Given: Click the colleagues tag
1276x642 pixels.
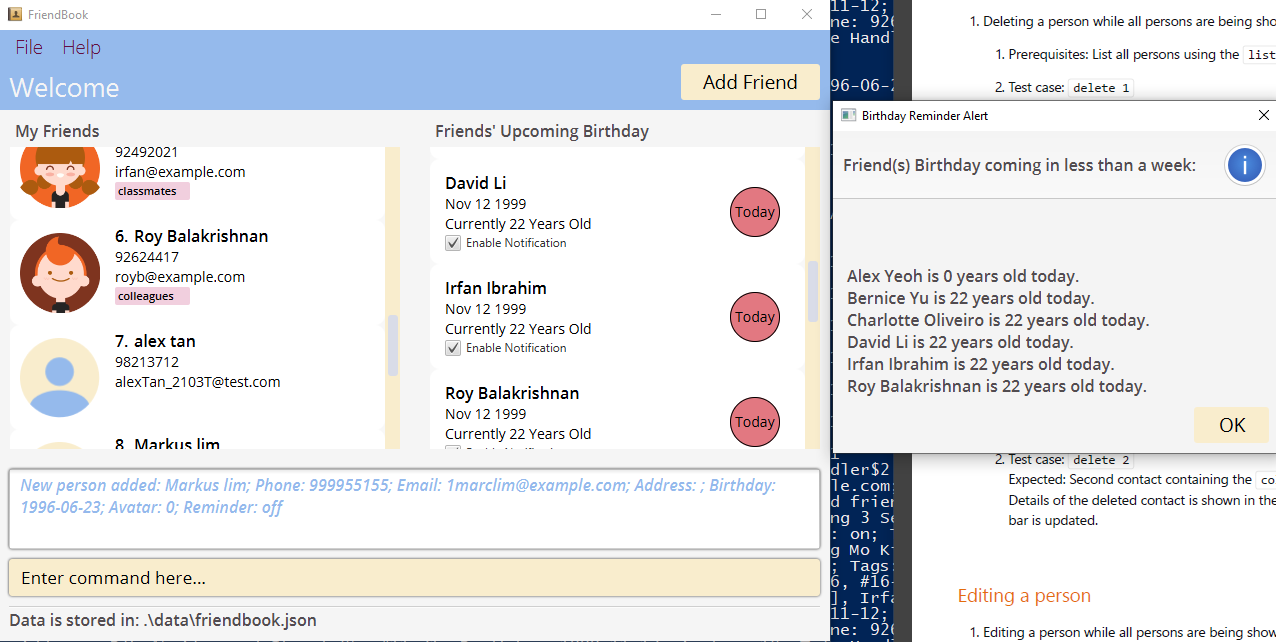Looking at the screenshot, I should tap(152, 296).
